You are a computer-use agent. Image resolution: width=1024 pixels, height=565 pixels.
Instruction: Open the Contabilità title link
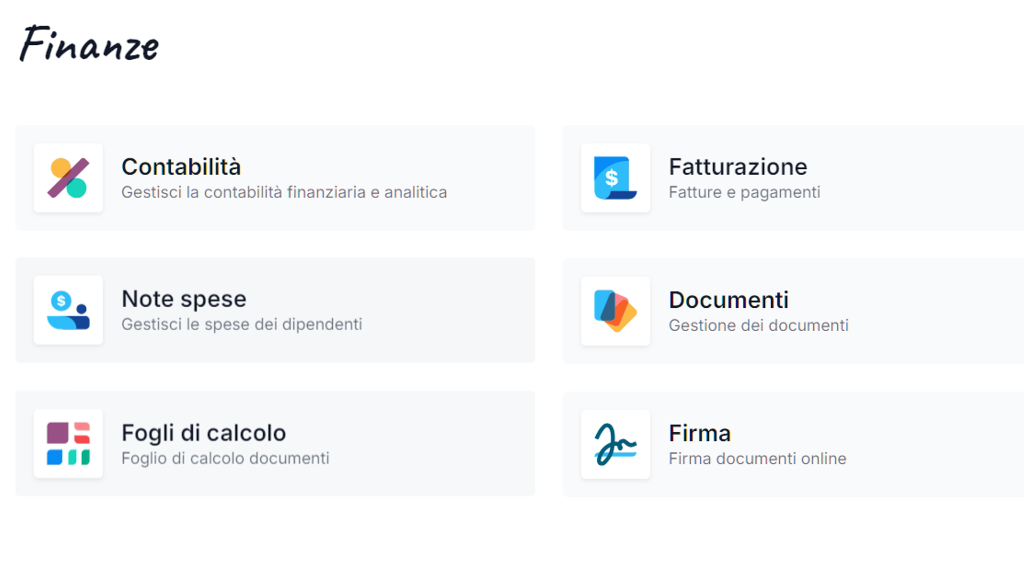[181, 167]
